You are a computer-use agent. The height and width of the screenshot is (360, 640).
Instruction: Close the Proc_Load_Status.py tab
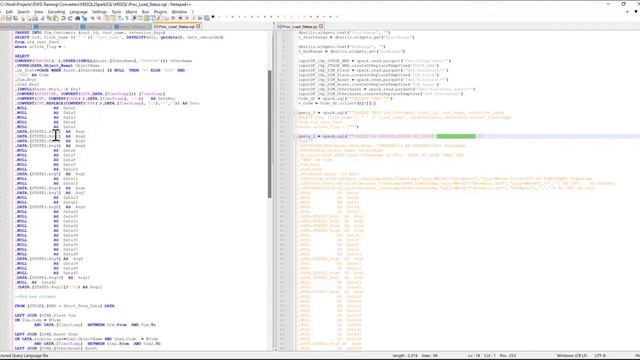click(x=321, y=27)
